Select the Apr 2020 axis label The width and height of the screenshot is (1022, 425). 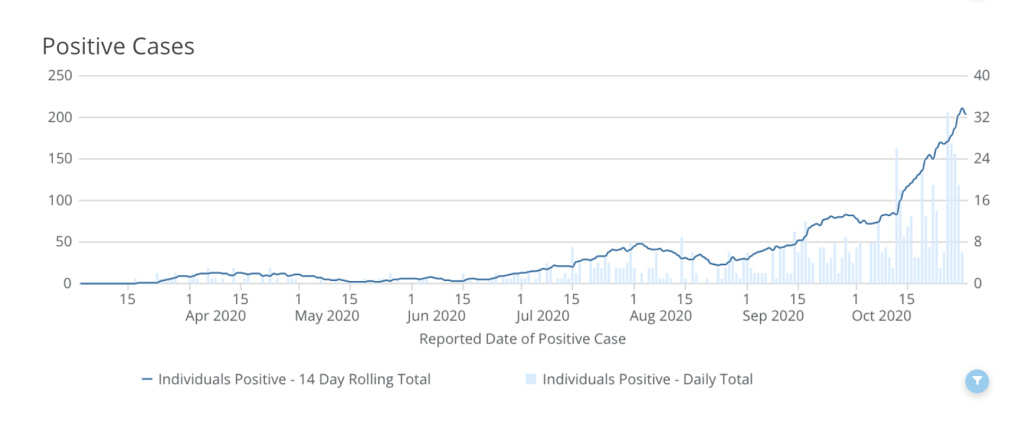215,316
